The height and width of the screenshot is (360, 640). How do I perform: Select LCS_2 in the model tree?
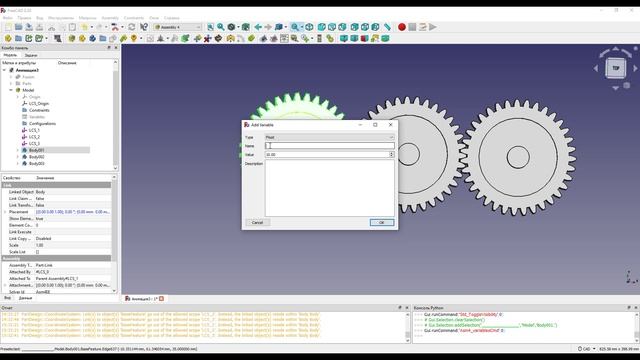coord(34,137)
